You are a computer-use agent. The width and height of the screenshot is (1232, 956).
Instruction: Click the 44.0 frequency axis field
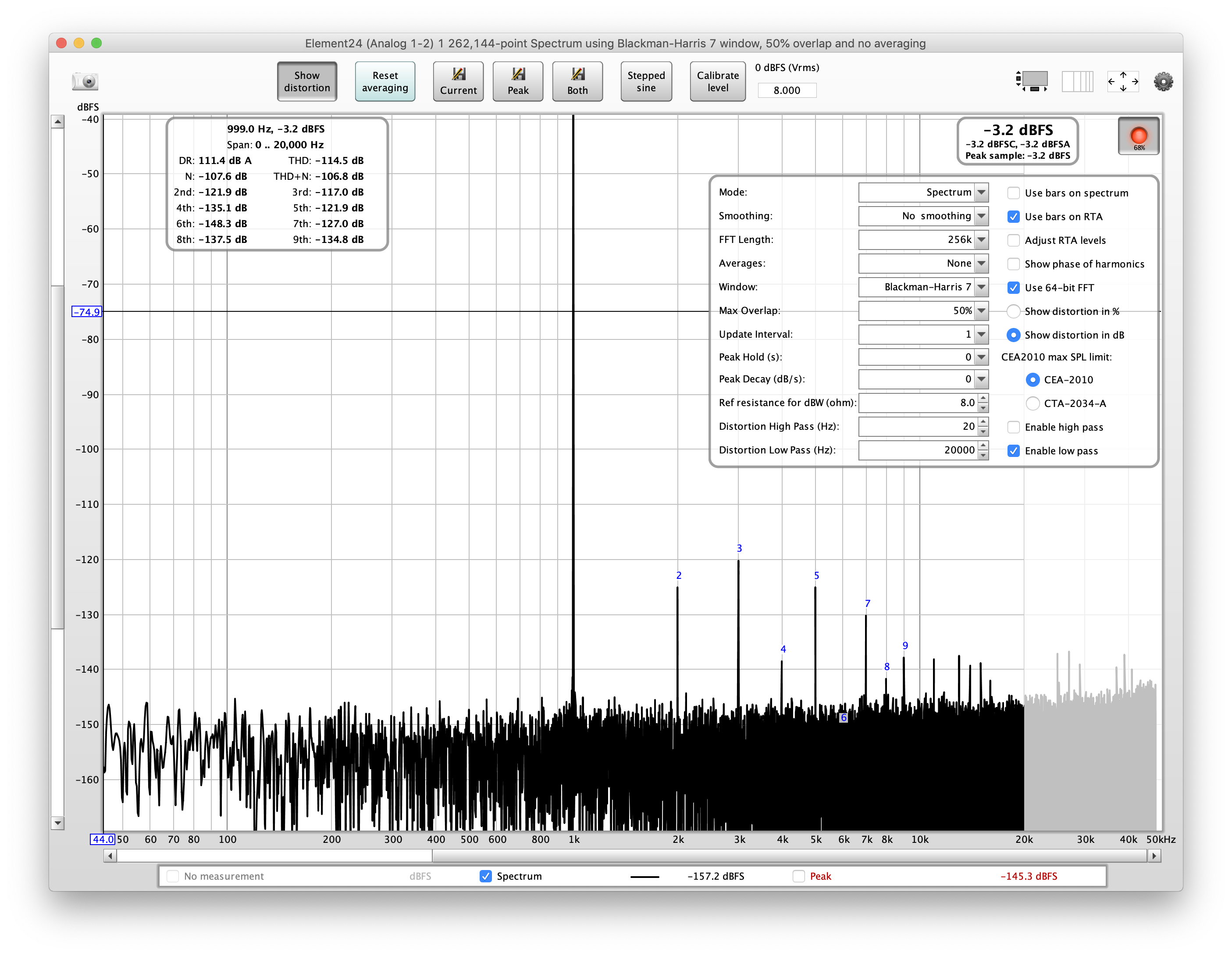coord(103,840)
